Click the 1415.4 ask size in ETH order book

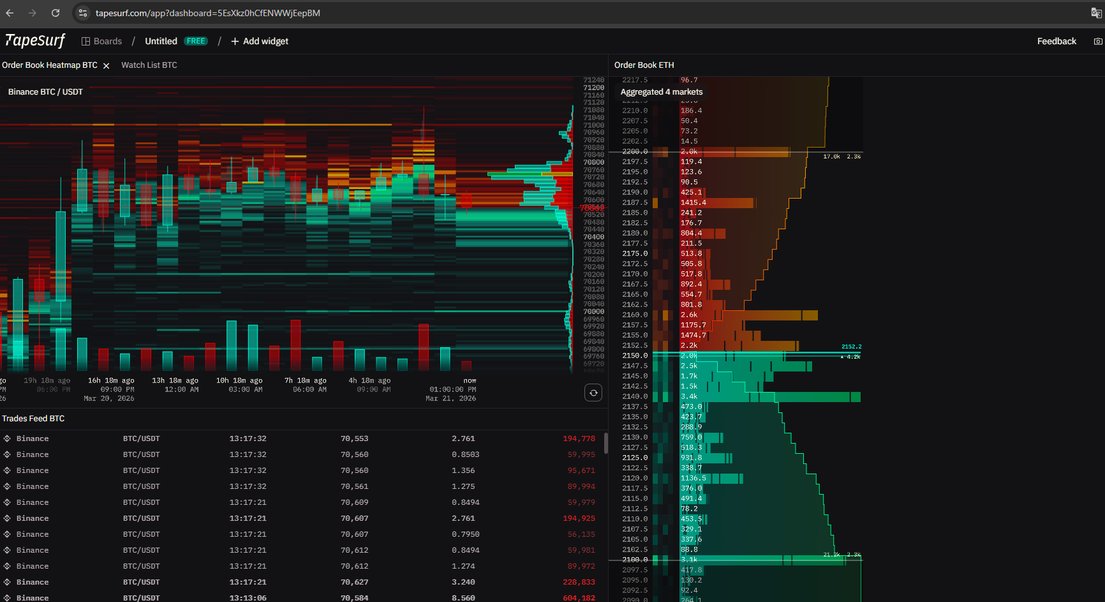point(693,202)
